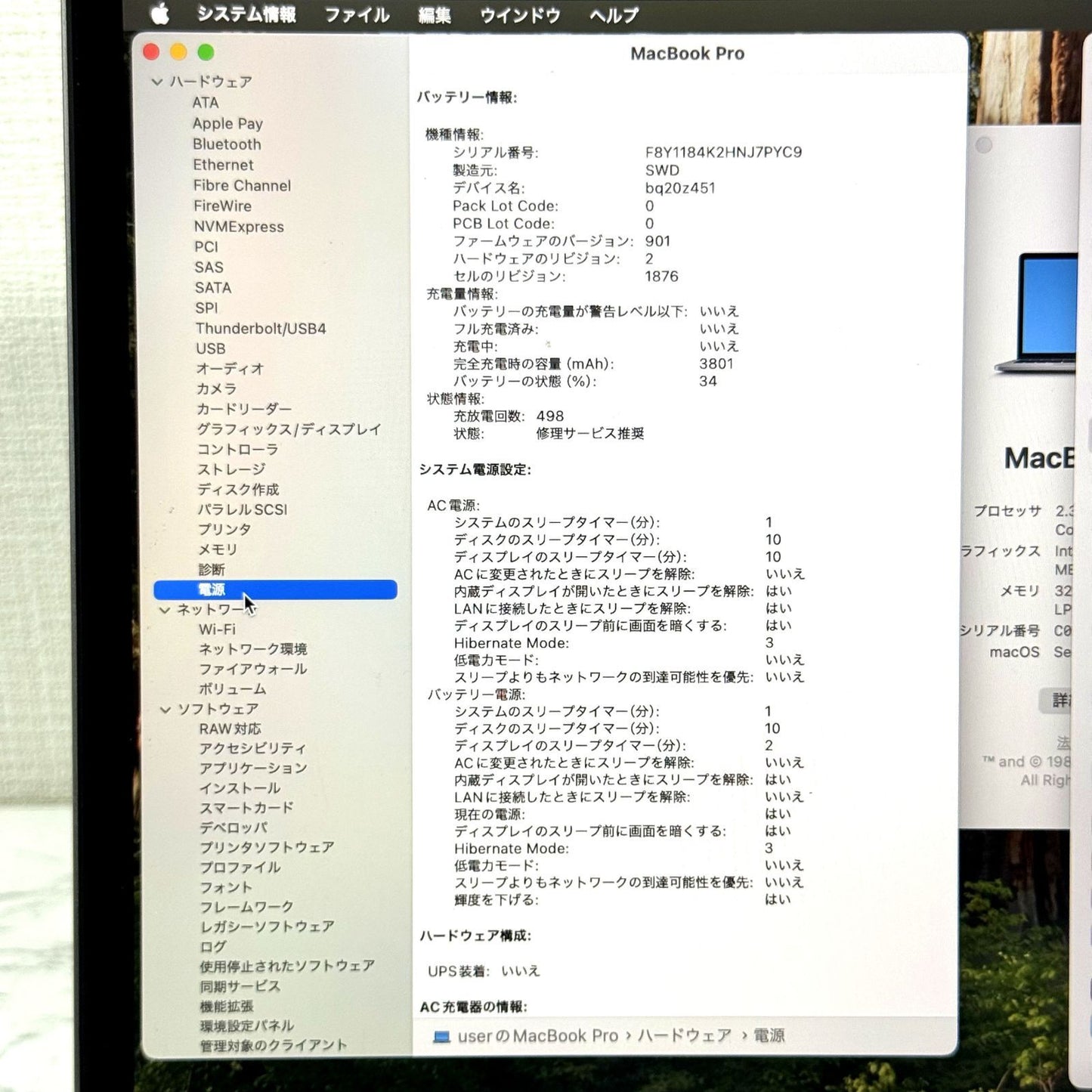Image resolution: width=1092 pixels, height=1092 pixels.
Task: Select PCI in the sidebar
Action: point(206,247)
